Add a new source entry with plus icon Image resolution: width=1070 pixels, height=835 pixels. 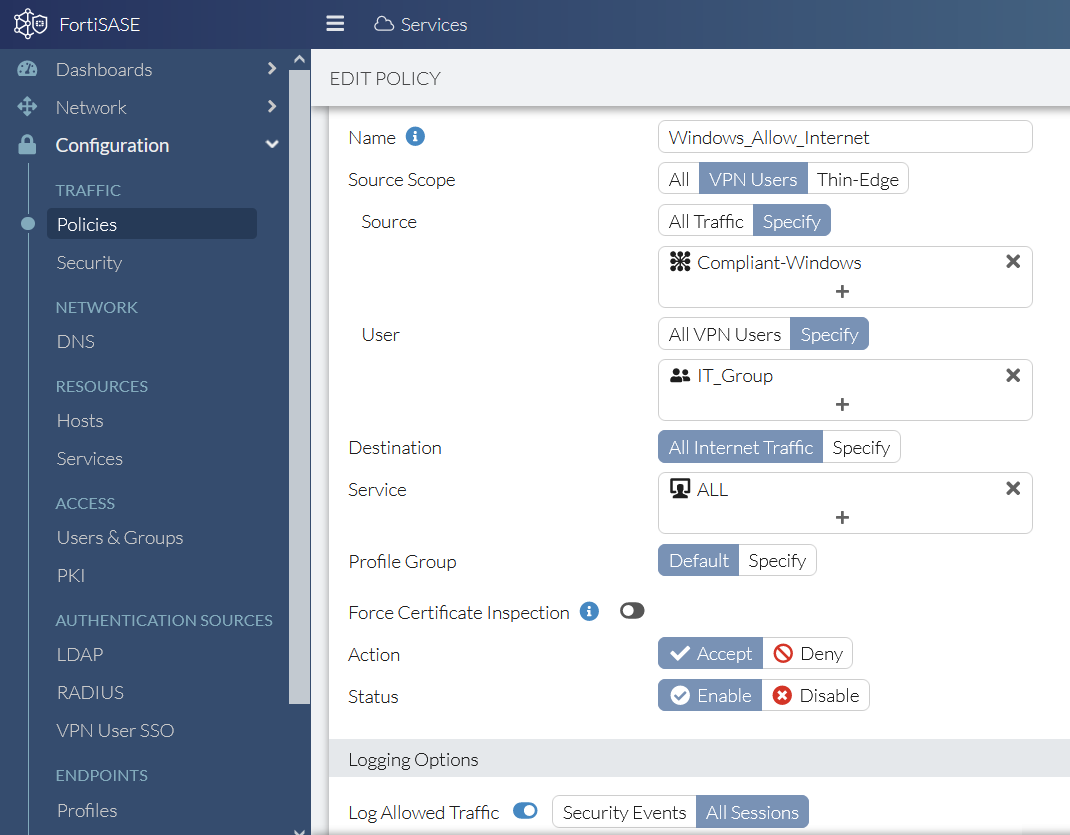click(842, 292)
